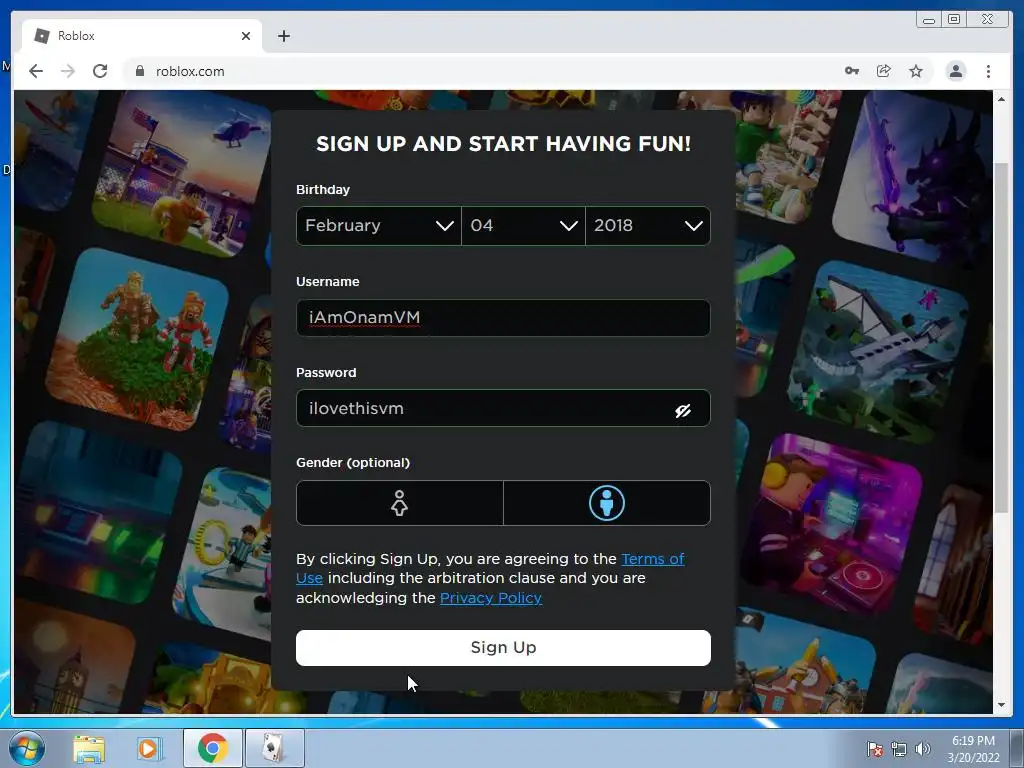Bookmark this page with the star

click(916, 71)
